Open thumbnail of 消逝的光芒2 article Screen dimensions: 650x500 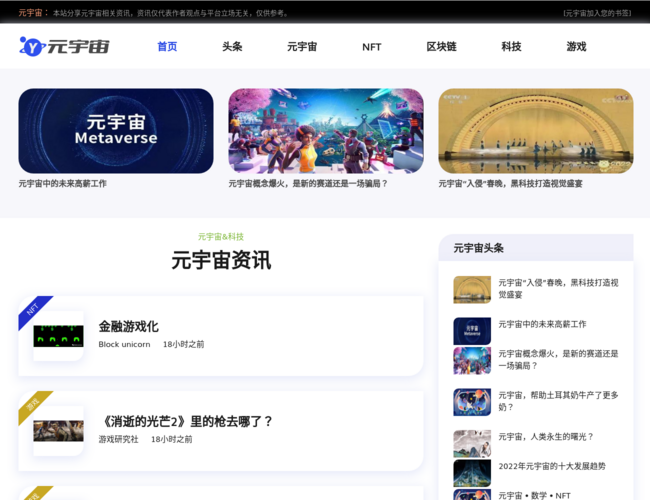[58, 431]
